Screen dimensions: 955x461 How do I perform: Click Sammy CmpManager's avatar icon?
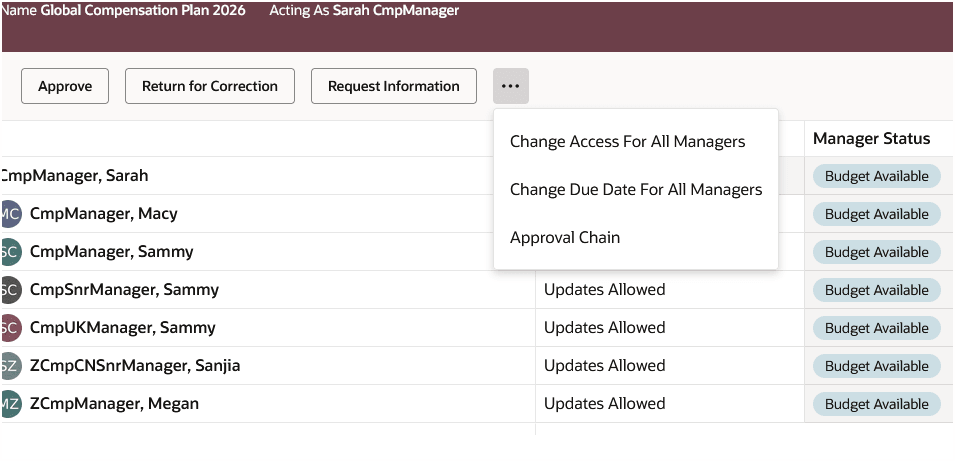[x=10, y=252]
